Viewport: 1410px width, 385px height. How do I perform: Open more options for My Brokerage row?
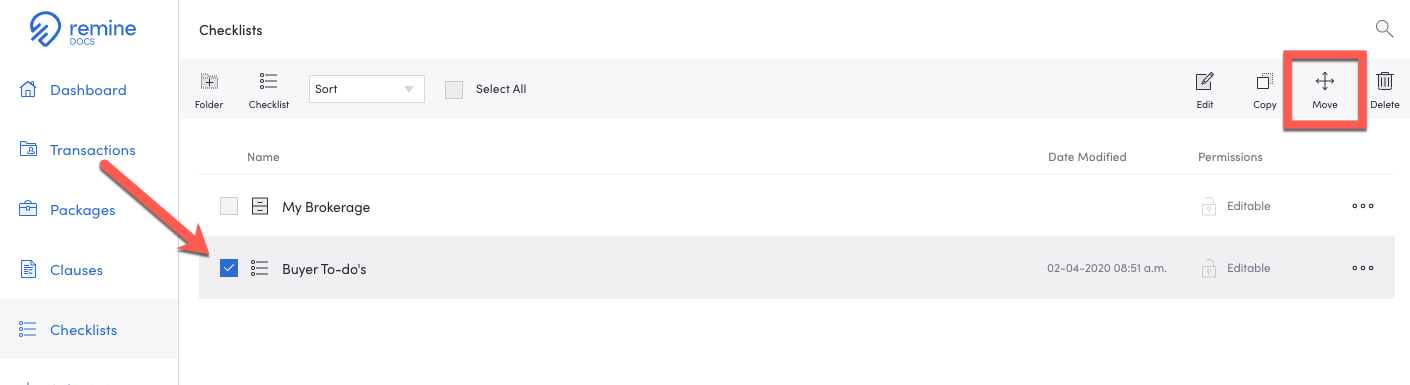(1363, 207)
